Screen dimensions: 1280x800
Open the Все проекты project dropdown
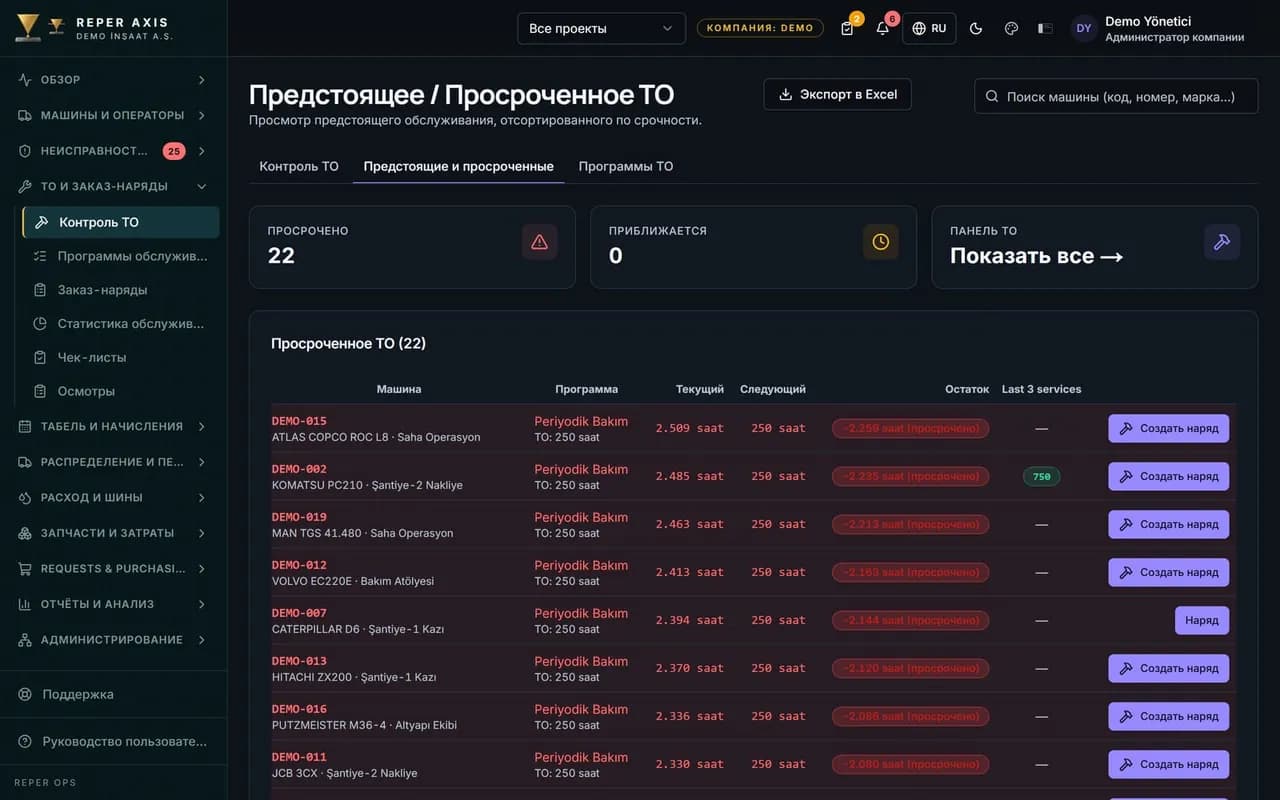(x=601, y=28)
